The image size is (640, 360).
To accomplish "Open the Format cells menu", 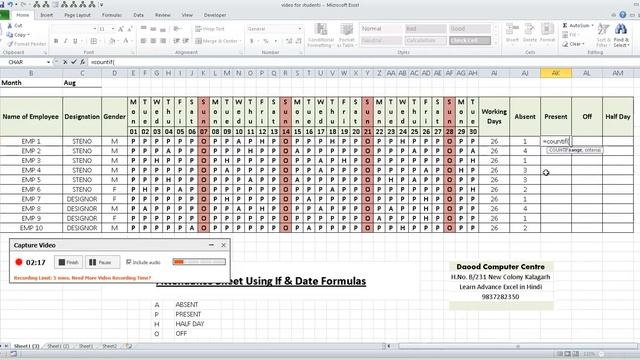I will [x=547, y=33].
